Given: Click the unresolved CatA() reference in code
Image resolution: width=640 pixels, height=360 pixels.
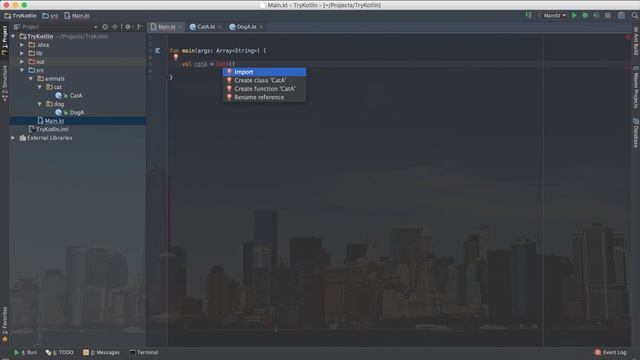Looking at the screenshot, I should pyautogui.click(x=225, y=64).
